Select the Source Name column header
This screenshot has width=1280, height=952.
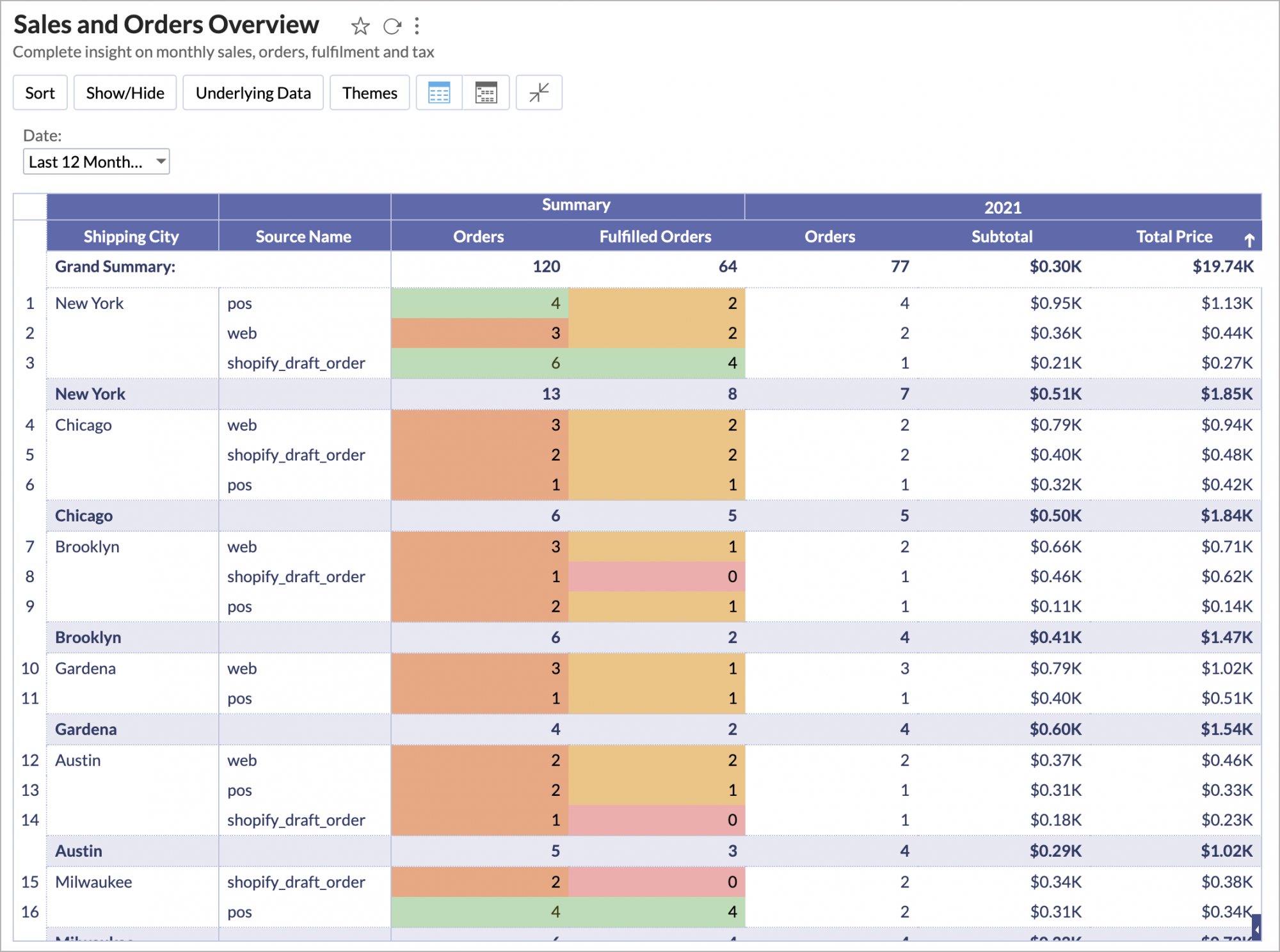click(303, 237)
